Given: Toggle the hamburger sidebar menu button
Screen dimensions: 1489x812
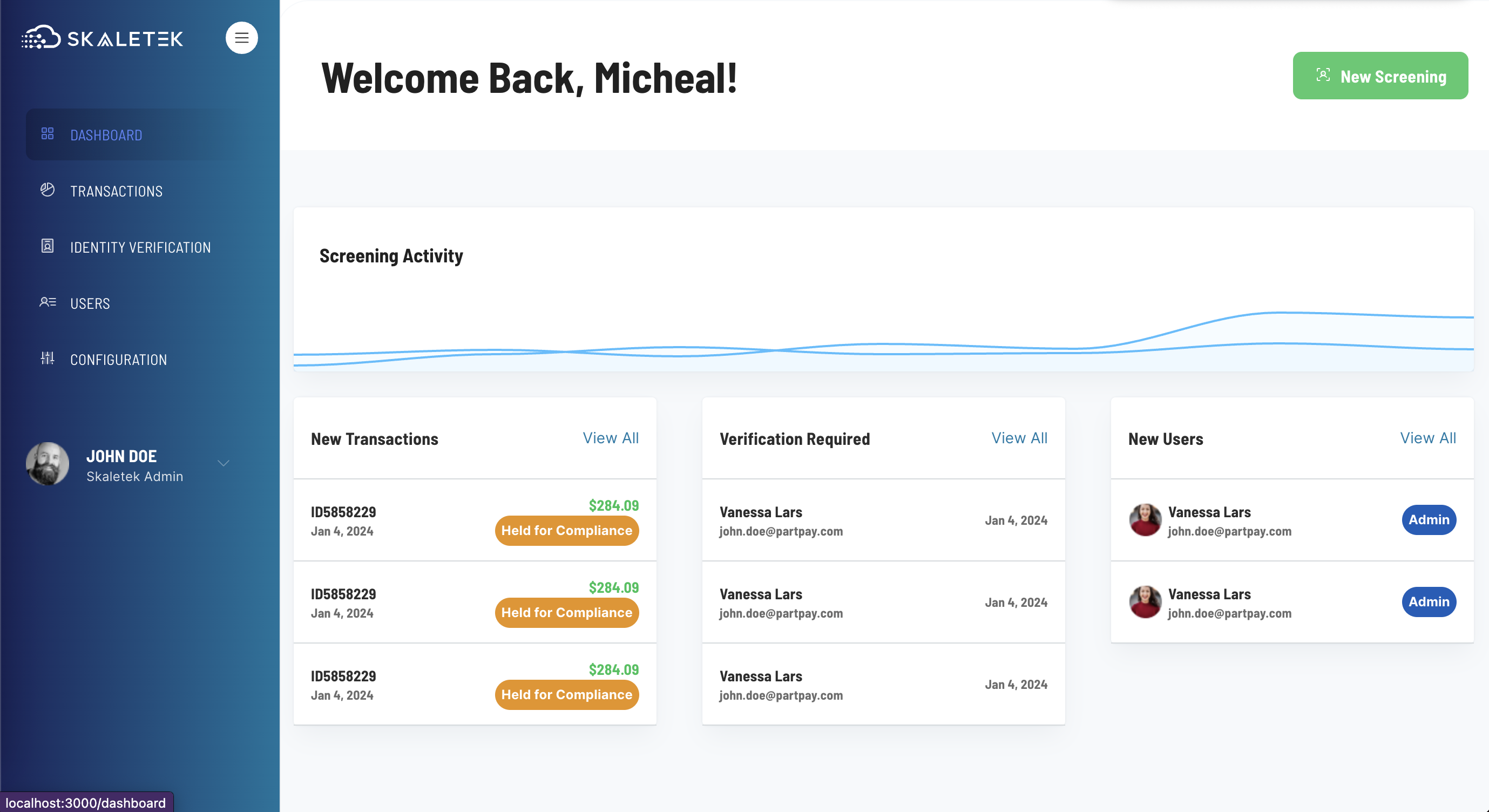Looking at the screenshot, I should [x=241, y=38].
